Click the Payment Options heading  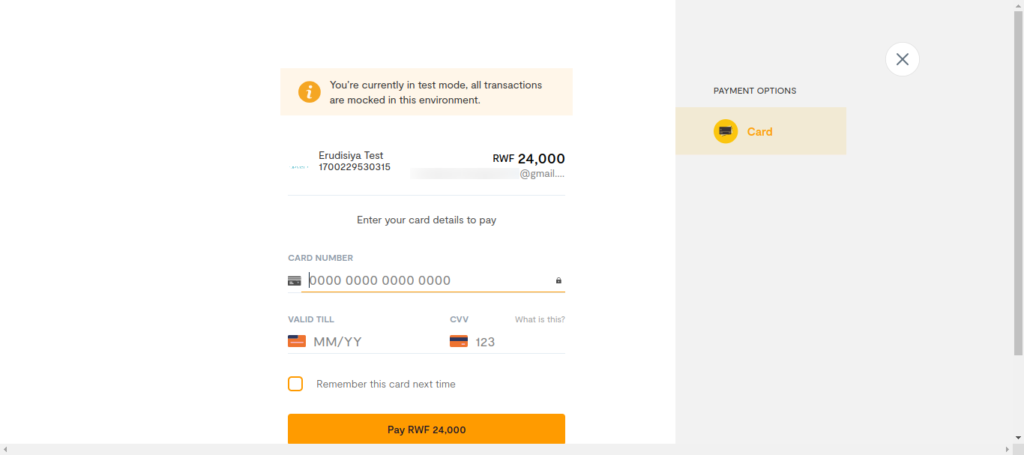(x=754, y=91)
